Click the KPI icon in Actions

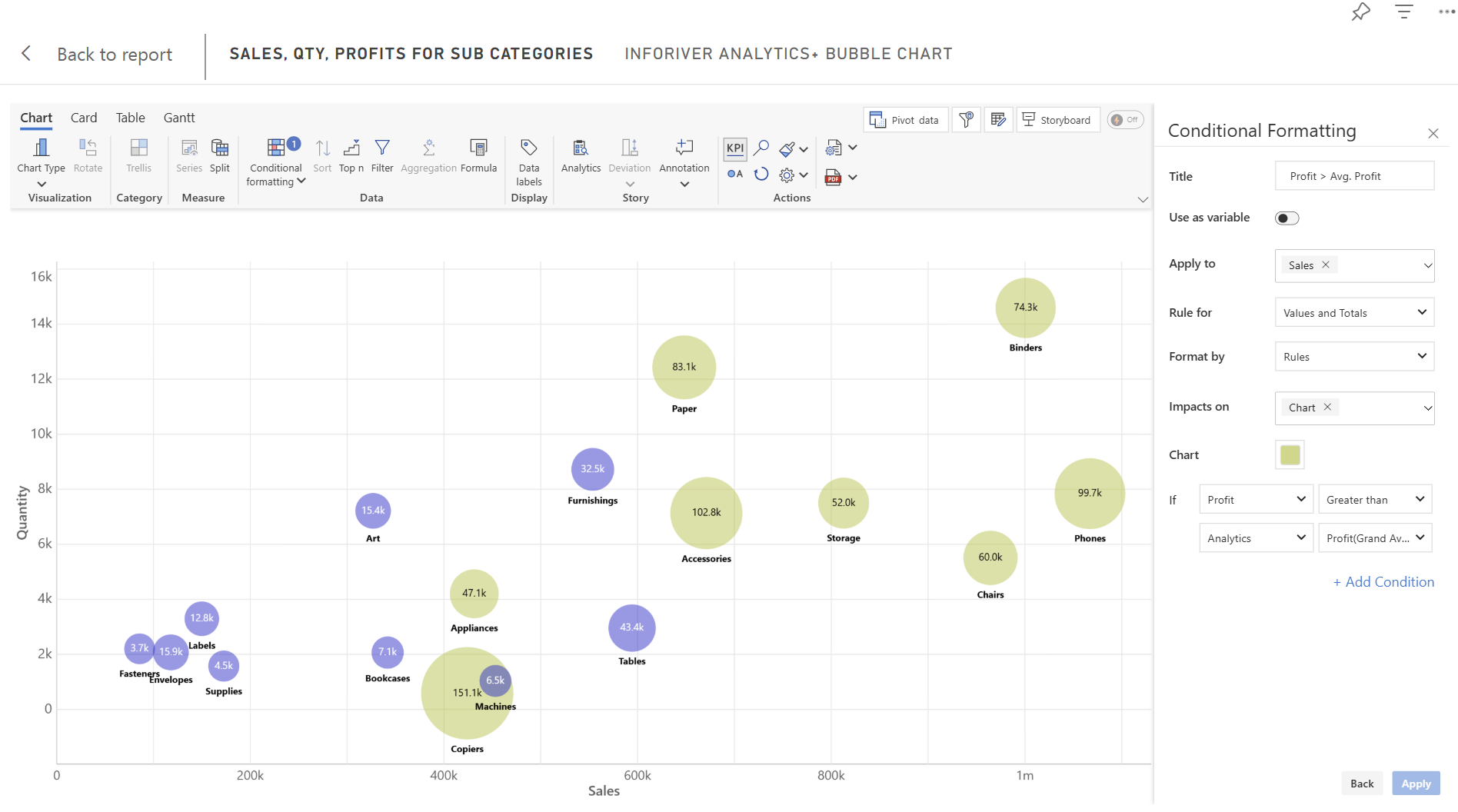[734, 148]
